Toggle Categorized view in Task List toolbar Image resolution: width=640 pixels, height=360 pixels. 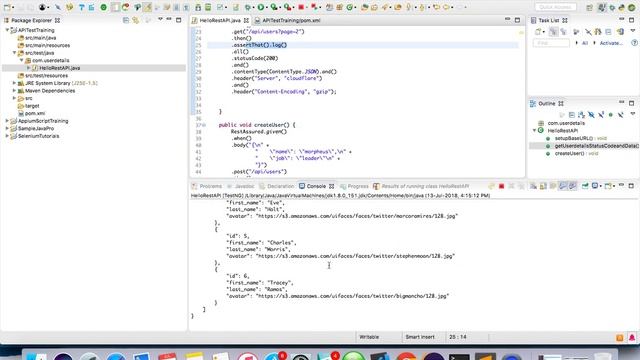pos(553,32)
